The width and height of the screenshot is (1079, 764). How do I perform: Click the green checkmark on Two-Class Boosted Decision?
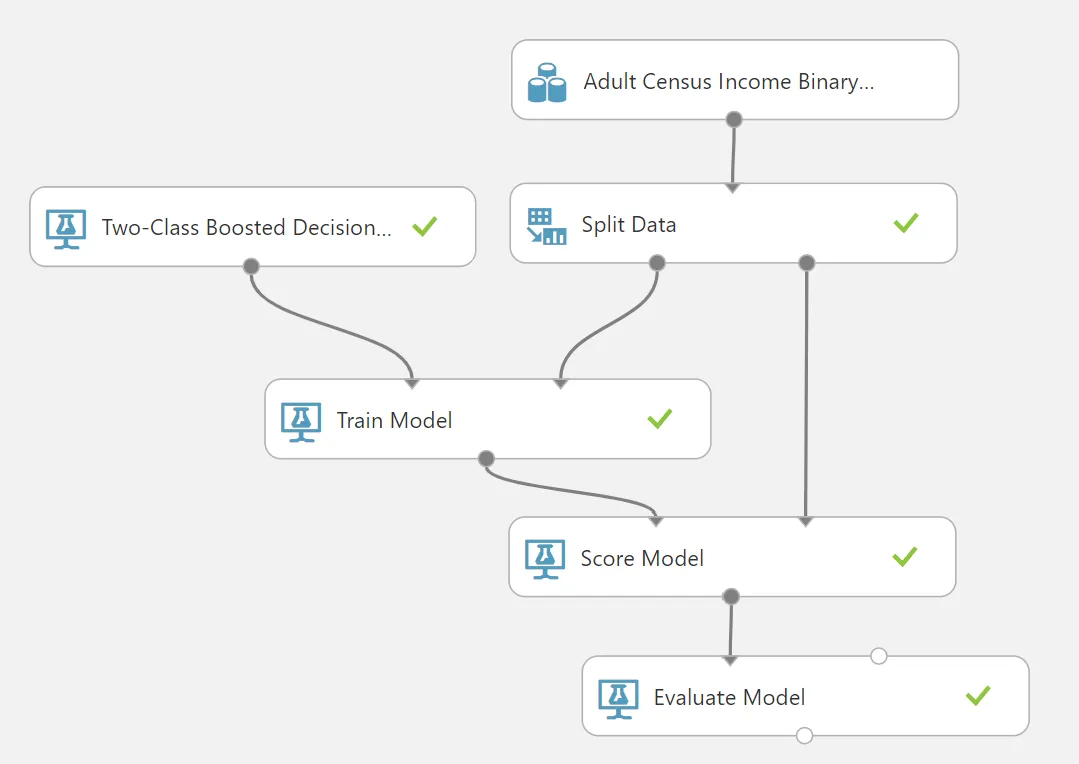(x=425, y=226)
